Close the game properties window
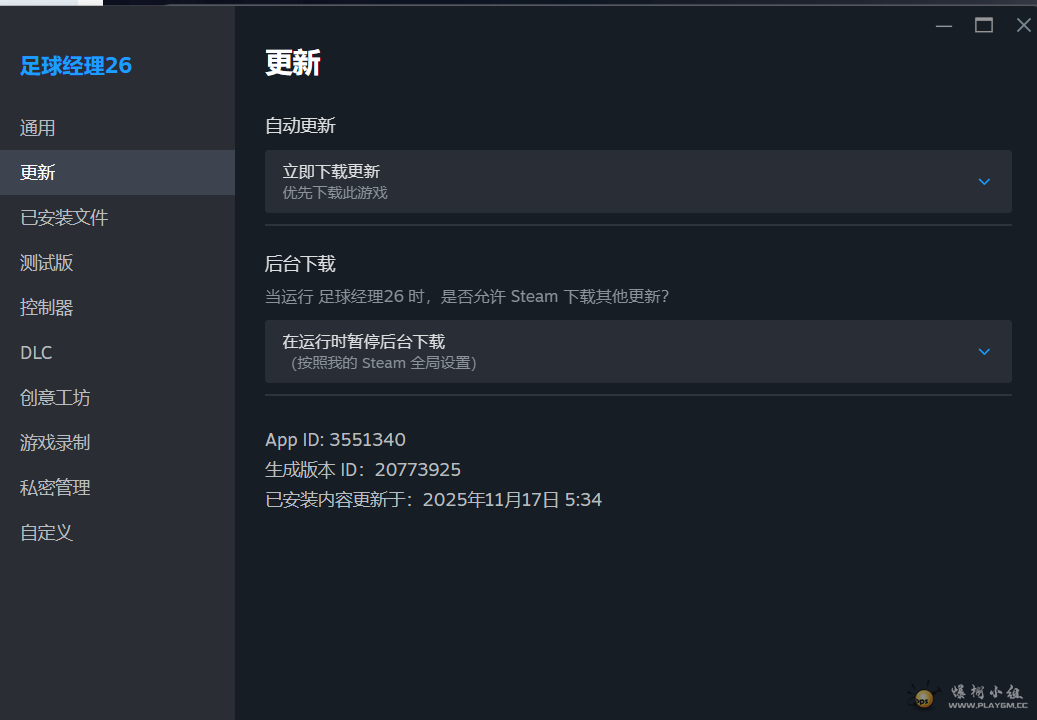 (1023, 26)
